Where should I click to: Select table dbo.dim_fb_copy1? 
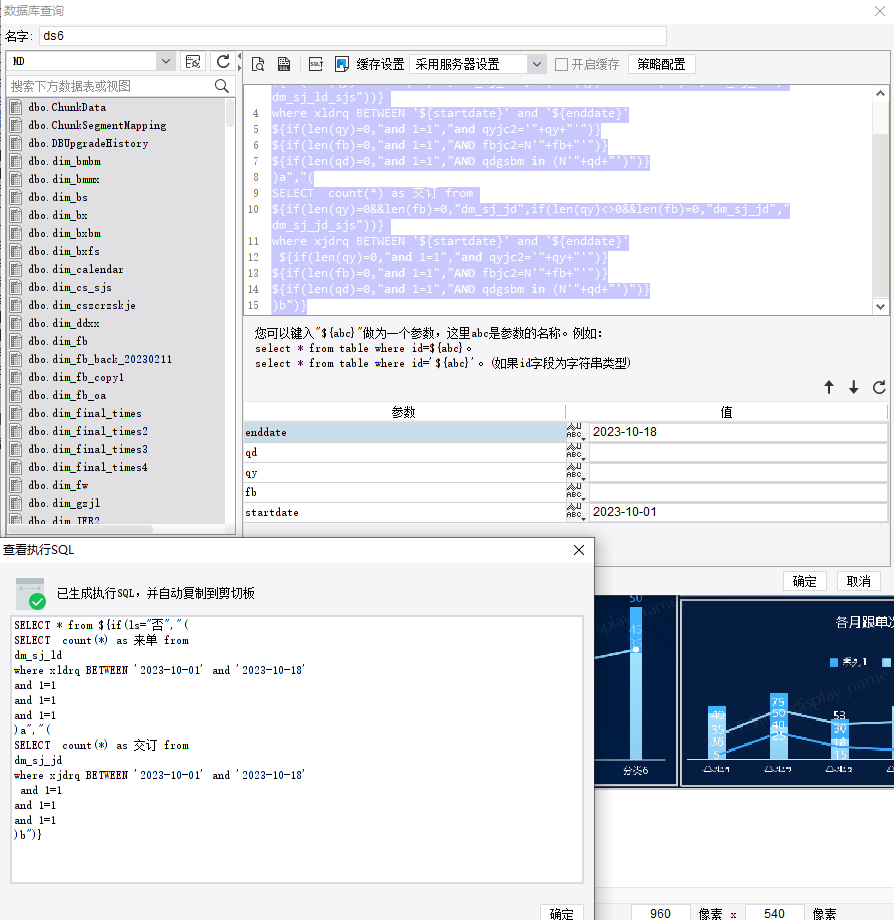(76, 377)
